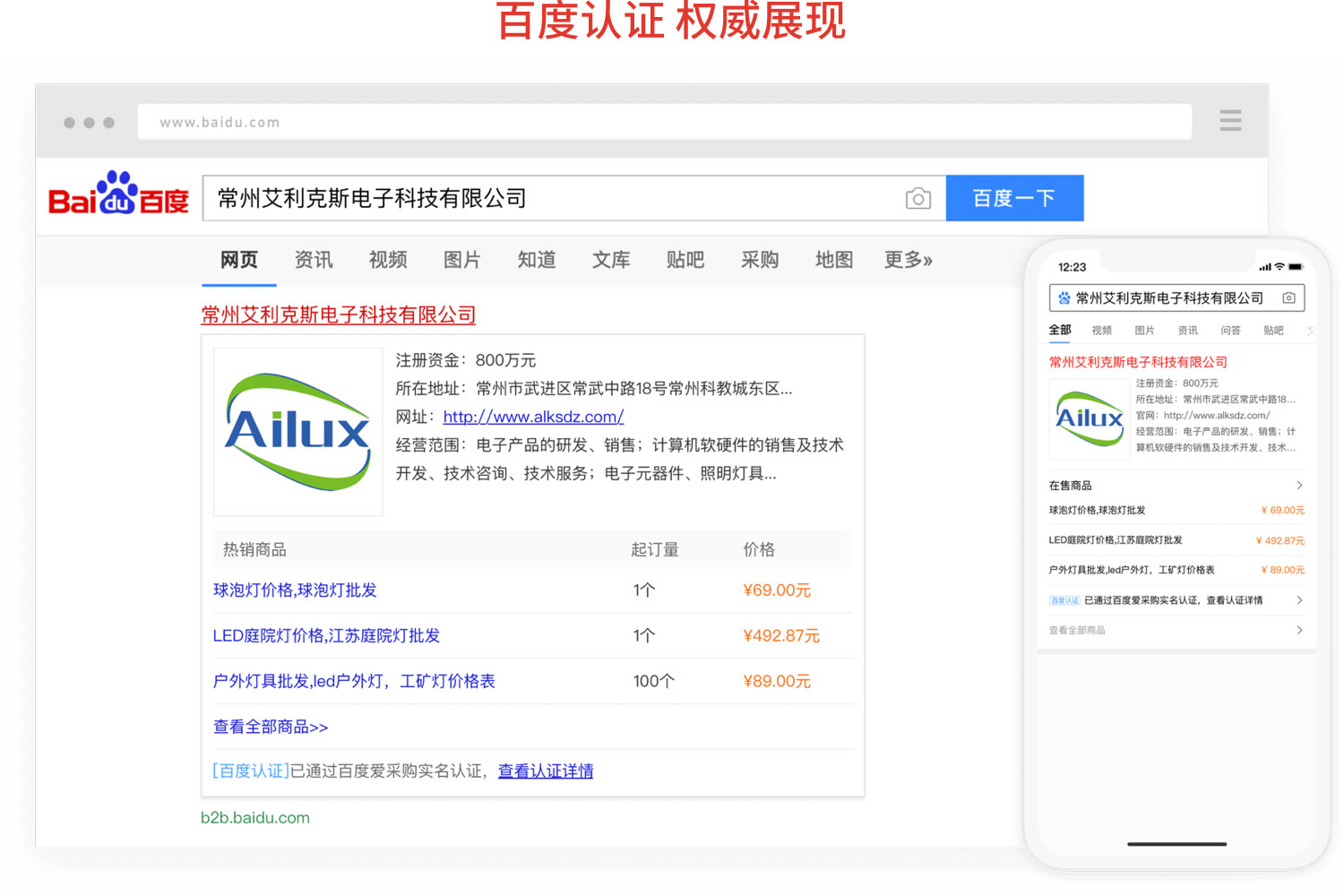Click the camera icon in the desktop search box
1344x896 pixels.
pyautogui.click(x=918, y=198)
